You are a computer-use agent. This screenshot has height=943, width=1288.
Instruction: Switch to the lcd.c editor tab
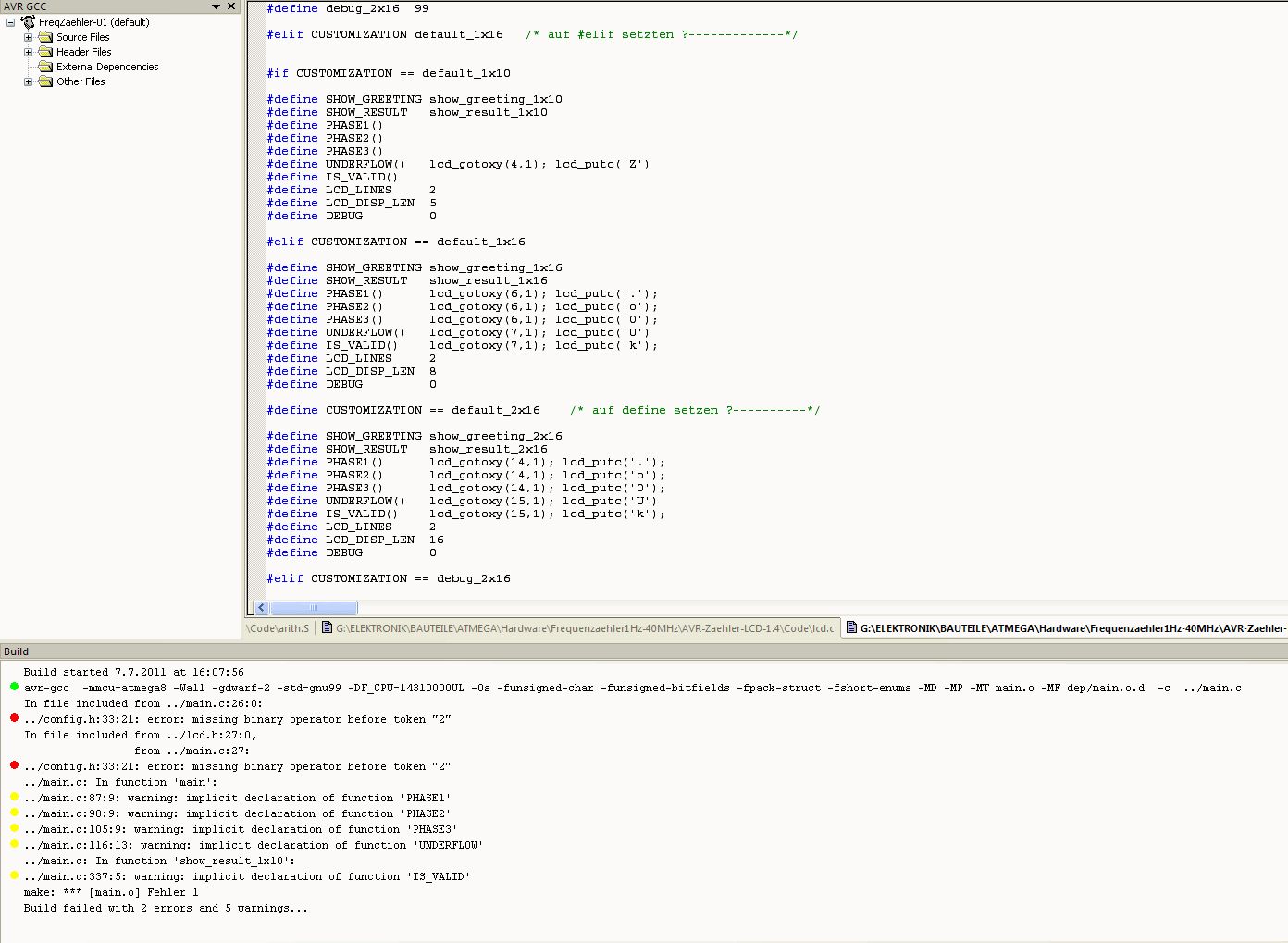[x=583, y=628]
